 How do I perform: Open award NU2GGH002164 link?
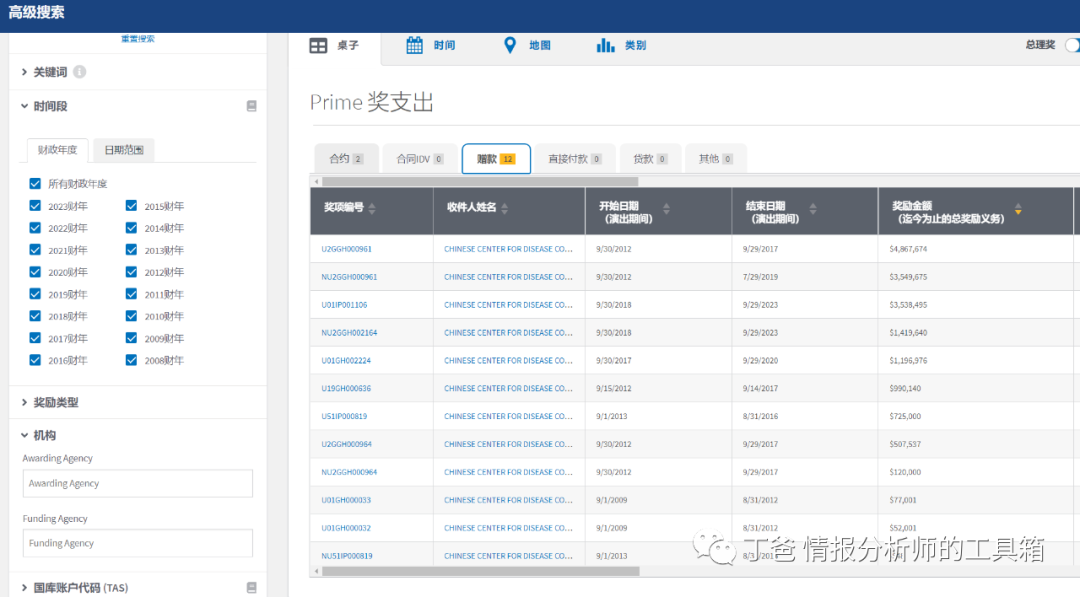349,333
